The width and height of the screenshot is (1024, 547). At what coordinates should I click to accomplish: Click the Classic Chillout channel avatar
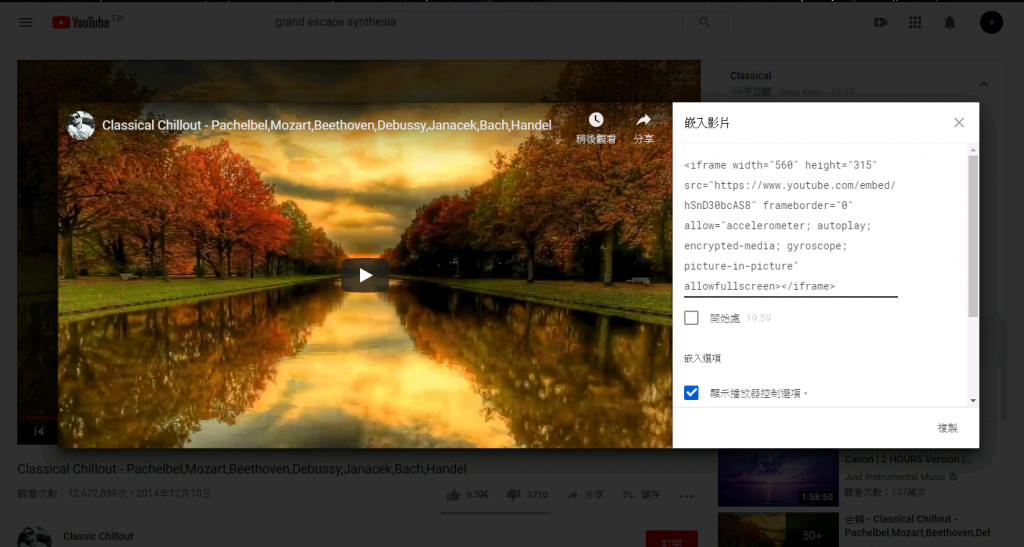click(35, 537)
